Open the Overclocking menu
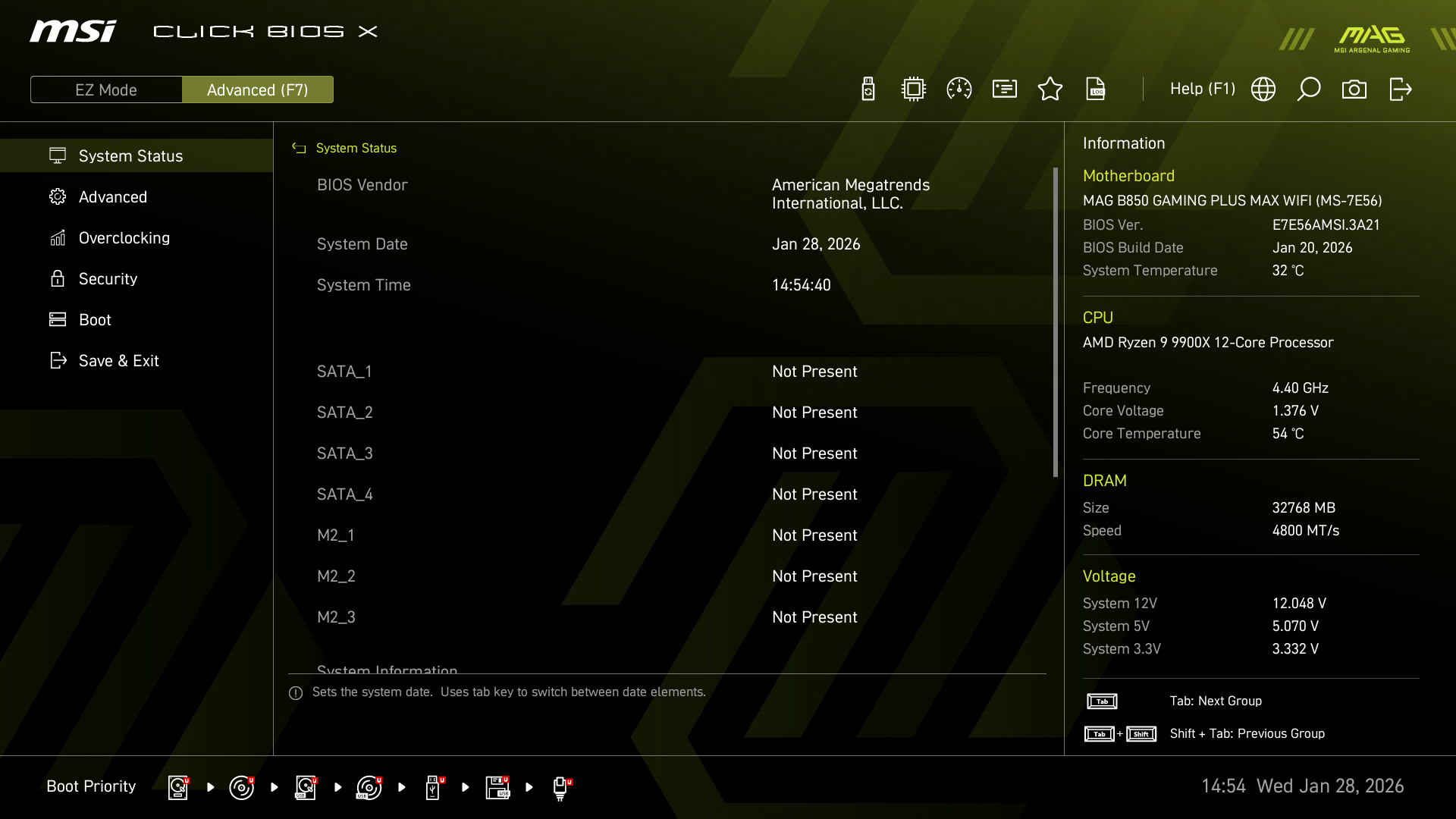The height and width of the screenshot is (819, 1456). click(124, 238)
